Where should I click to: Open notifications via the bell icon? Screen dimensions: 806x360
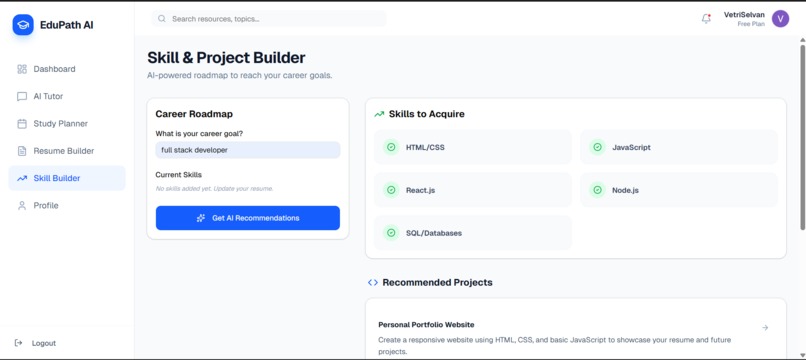(706, 19)
